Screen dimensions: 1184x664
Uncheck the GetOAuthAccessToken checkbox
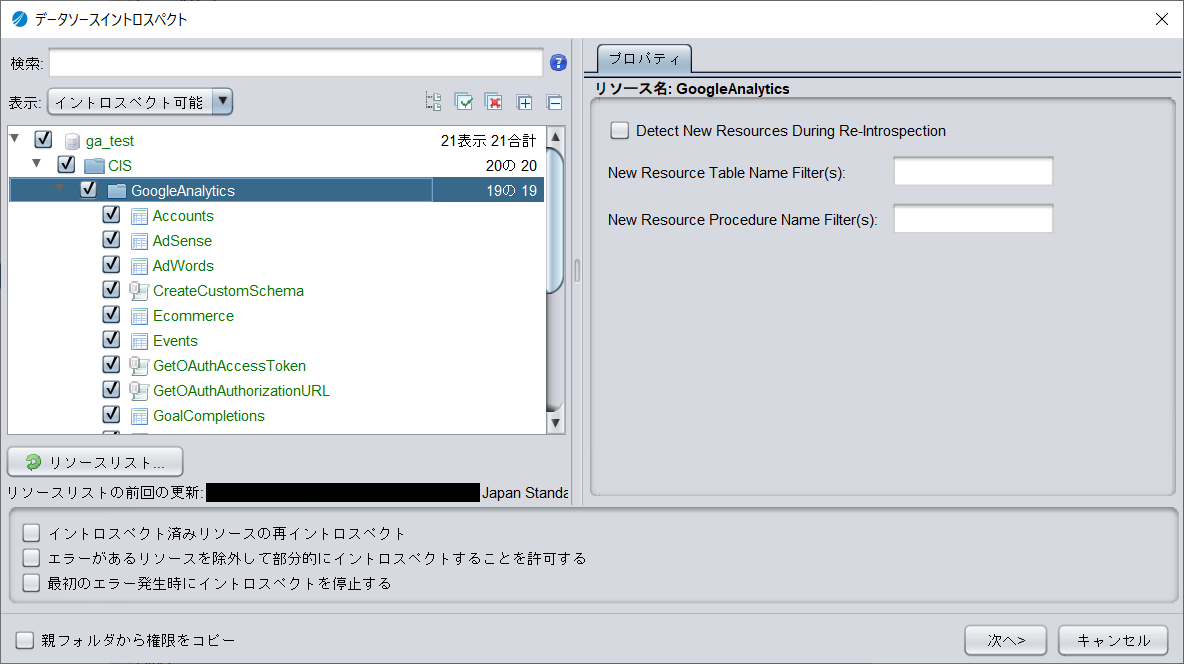tap(111, 364)
